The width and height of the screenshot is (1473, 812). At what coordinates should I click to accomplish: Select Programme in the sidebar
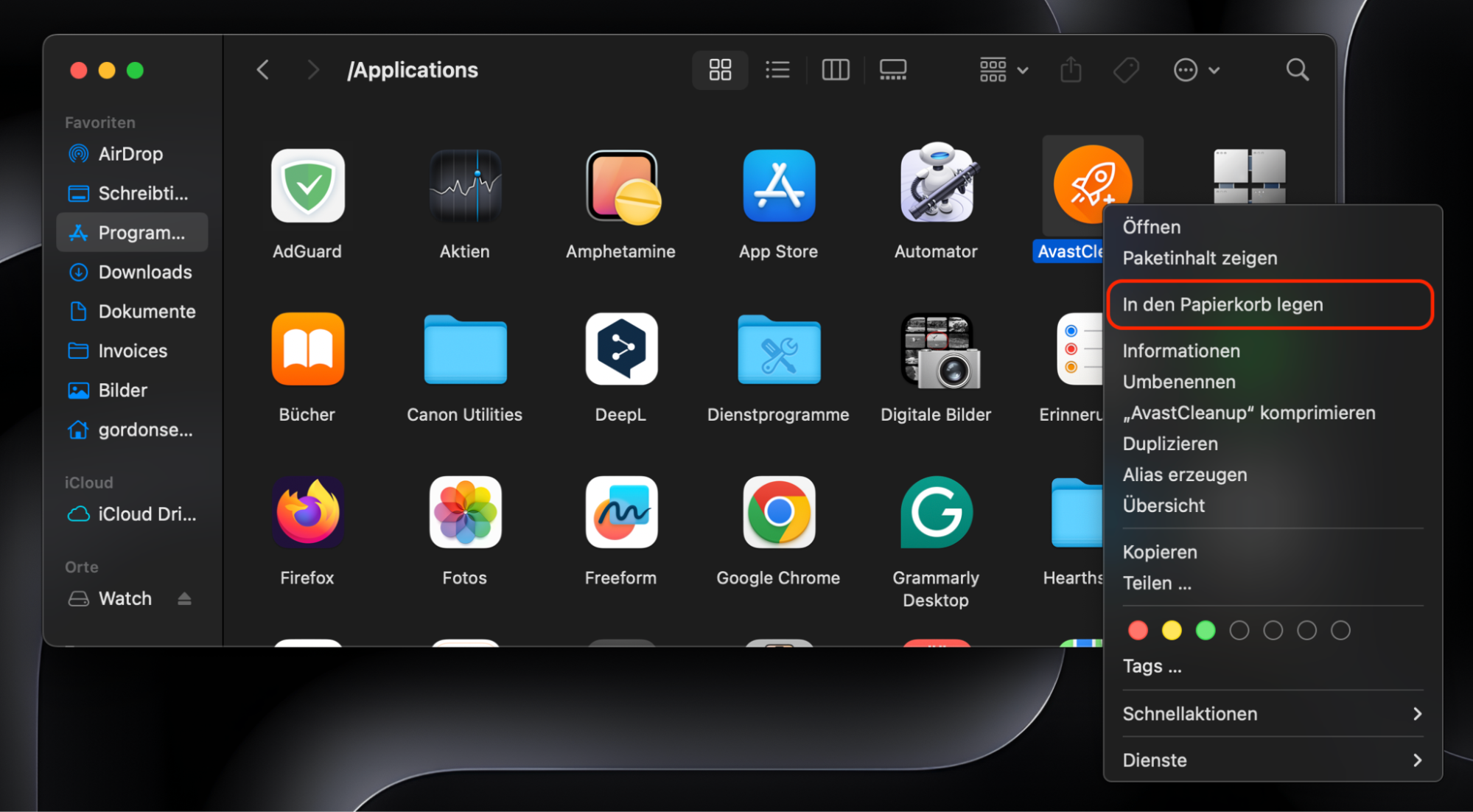133,232
